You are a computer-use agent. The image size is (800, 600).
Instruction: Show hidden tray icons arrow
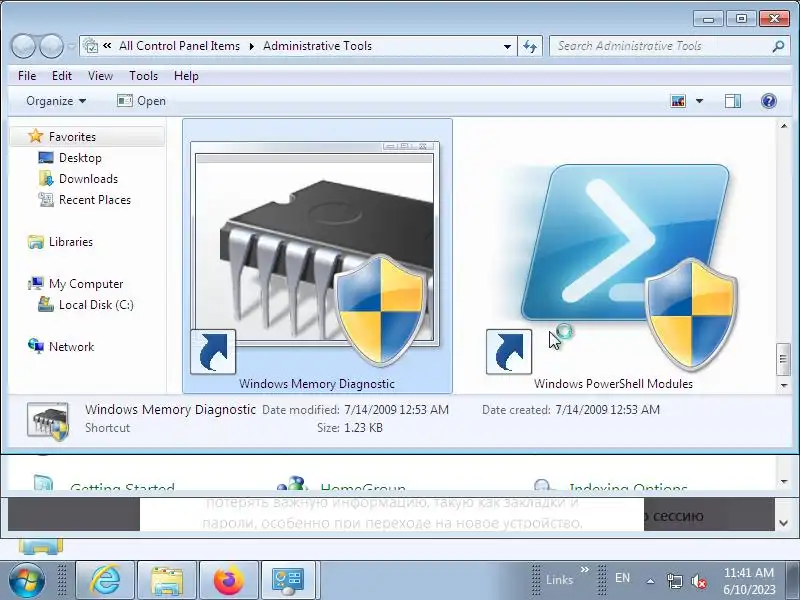[651, 581]
